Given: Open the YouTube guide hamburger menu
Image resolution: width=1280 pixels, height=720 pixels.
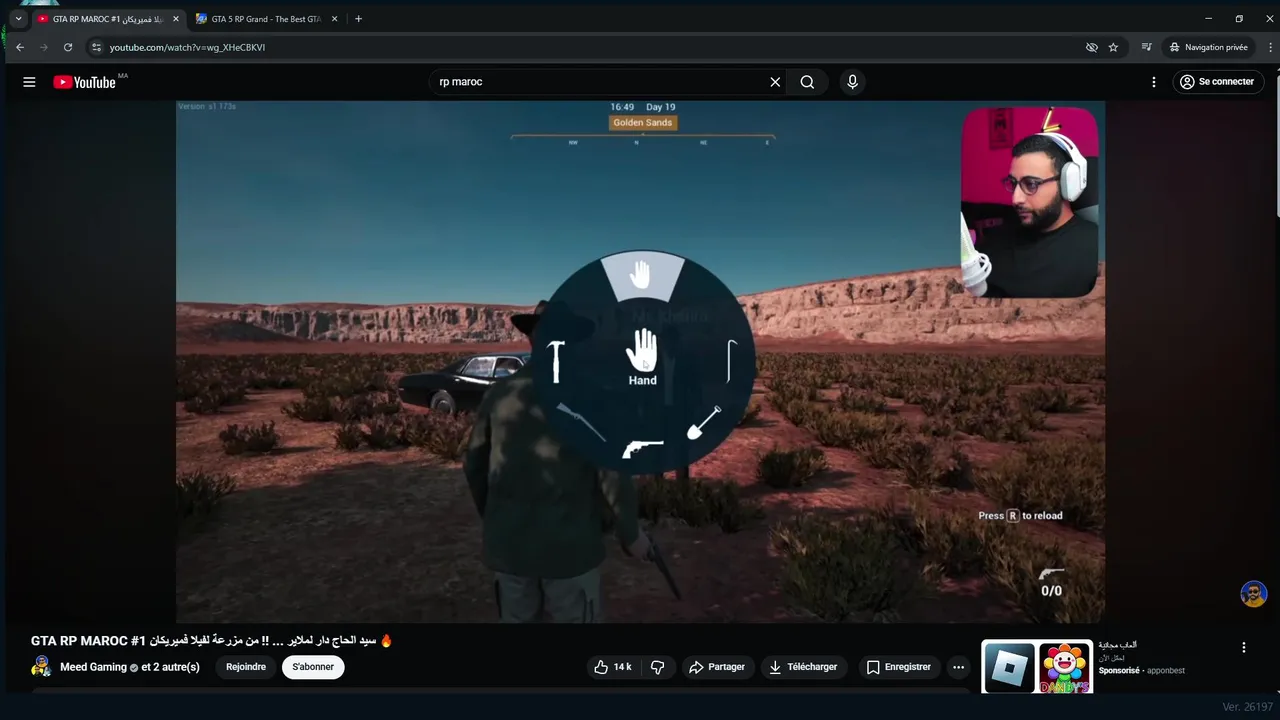Looking at the screenshot, I should 29,82.
